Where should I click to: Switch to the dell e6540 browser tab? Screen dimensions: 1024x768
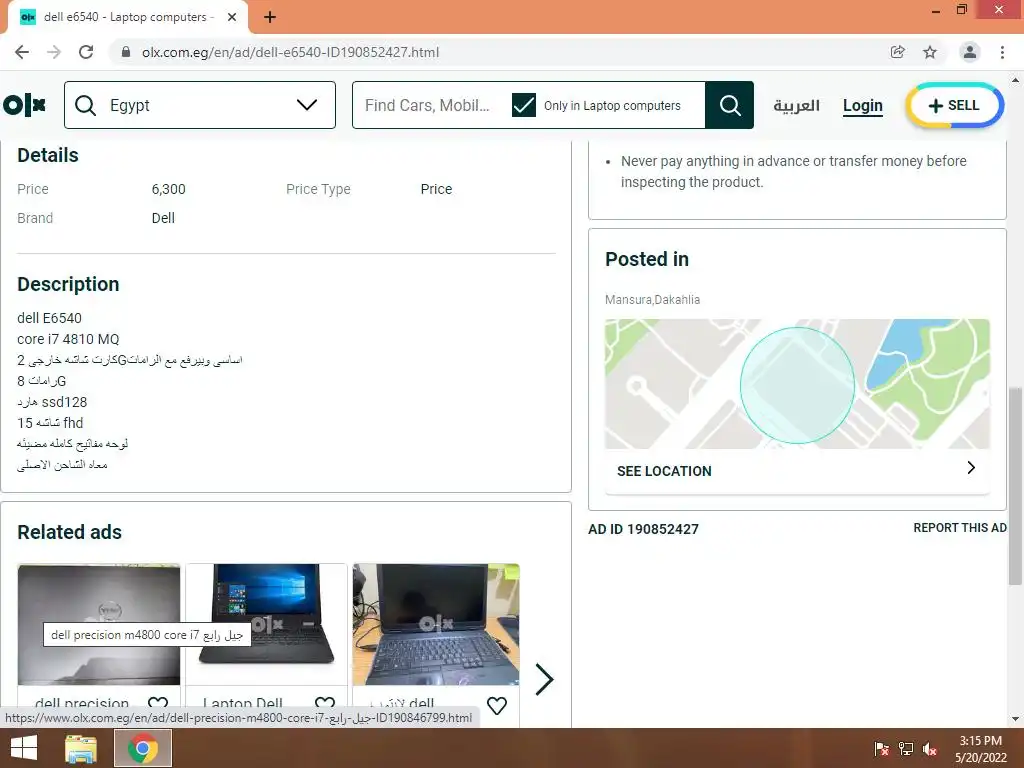128,17
